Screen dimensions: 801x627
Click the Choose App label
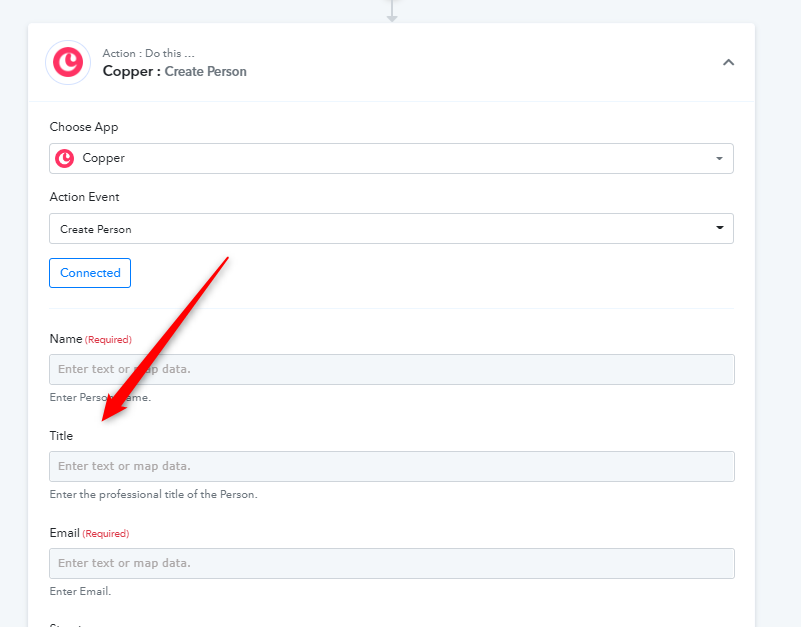click(x=84, y=127)
